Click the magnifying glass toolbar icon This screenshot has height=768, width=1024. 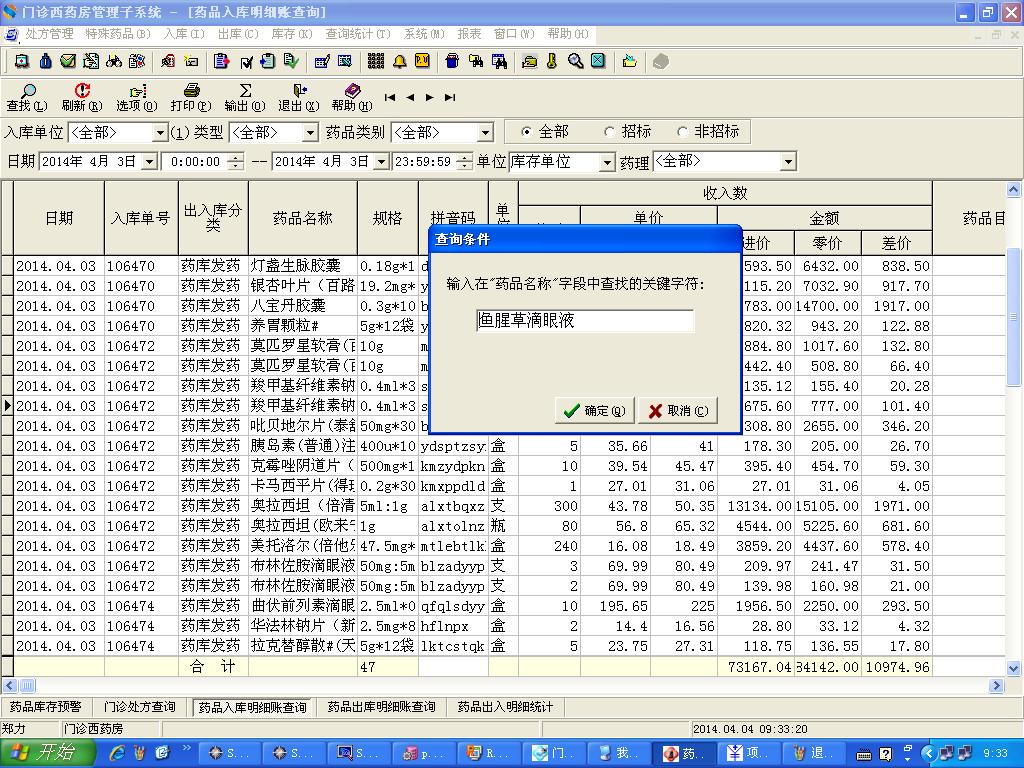coord(575,61)
